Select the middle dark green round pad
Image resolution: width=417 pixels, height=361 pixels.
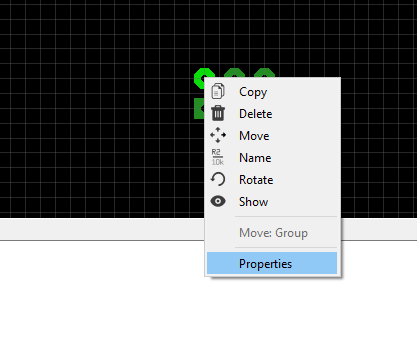pyautogui.click(x=235, y=73)
